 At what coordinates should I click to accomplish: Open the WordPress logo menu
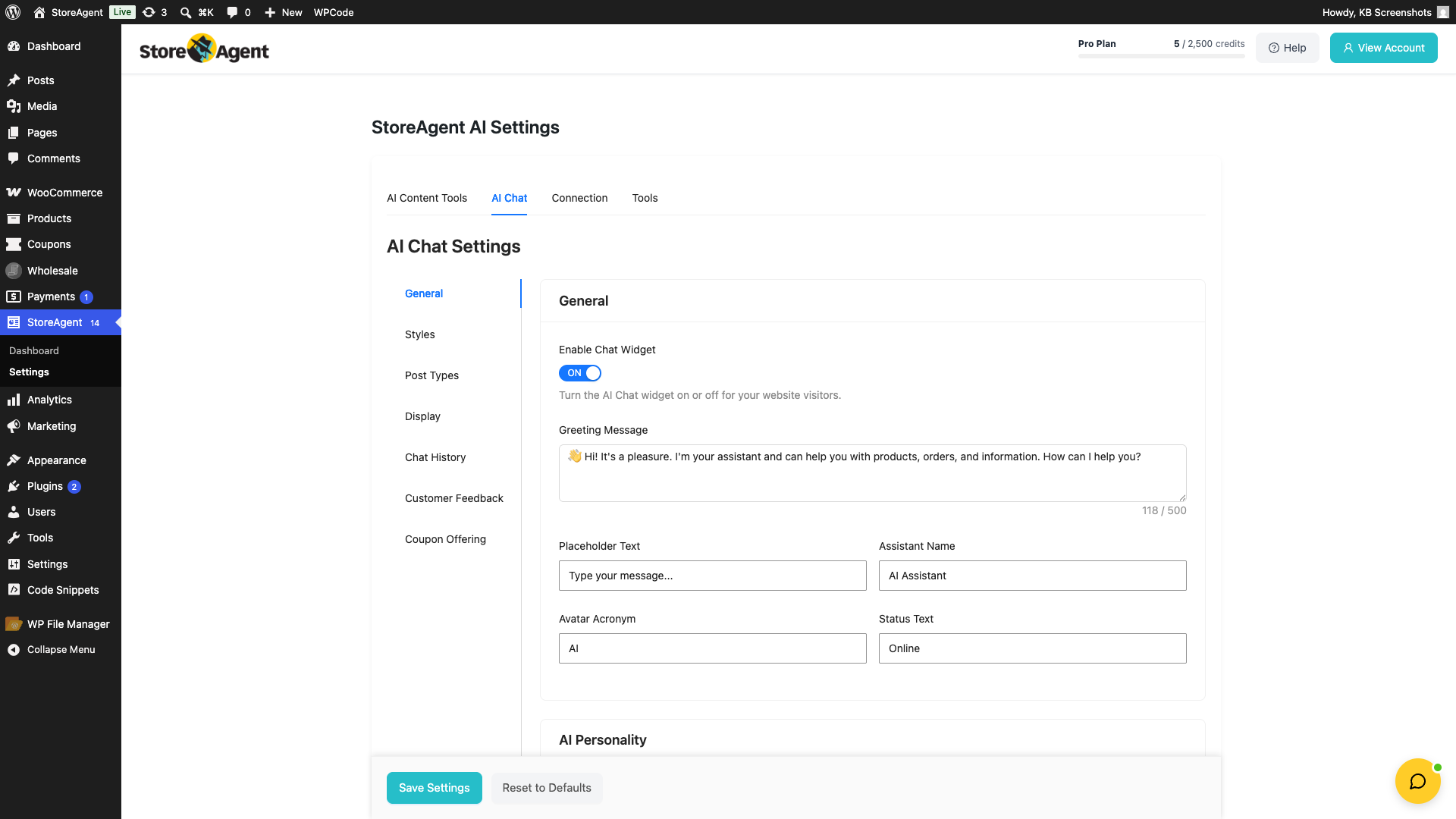click(13, 12)
